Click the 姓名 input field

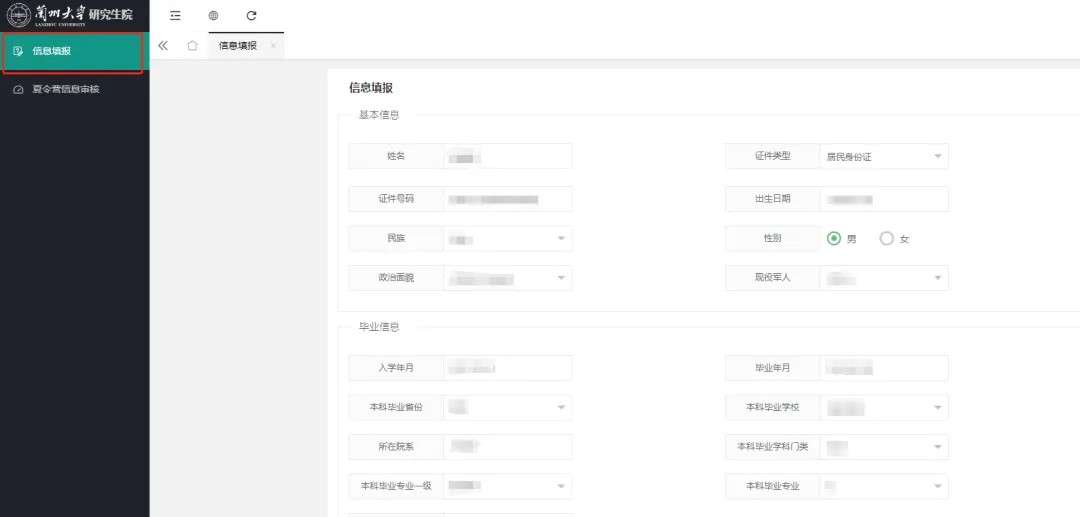coord(507,156)
